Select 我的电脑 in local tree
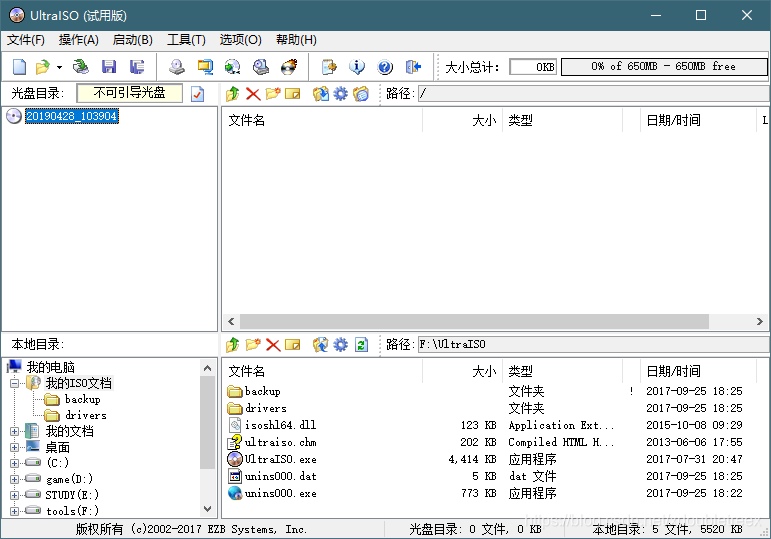The image size is (771, 539). click(x=51, y=367)
